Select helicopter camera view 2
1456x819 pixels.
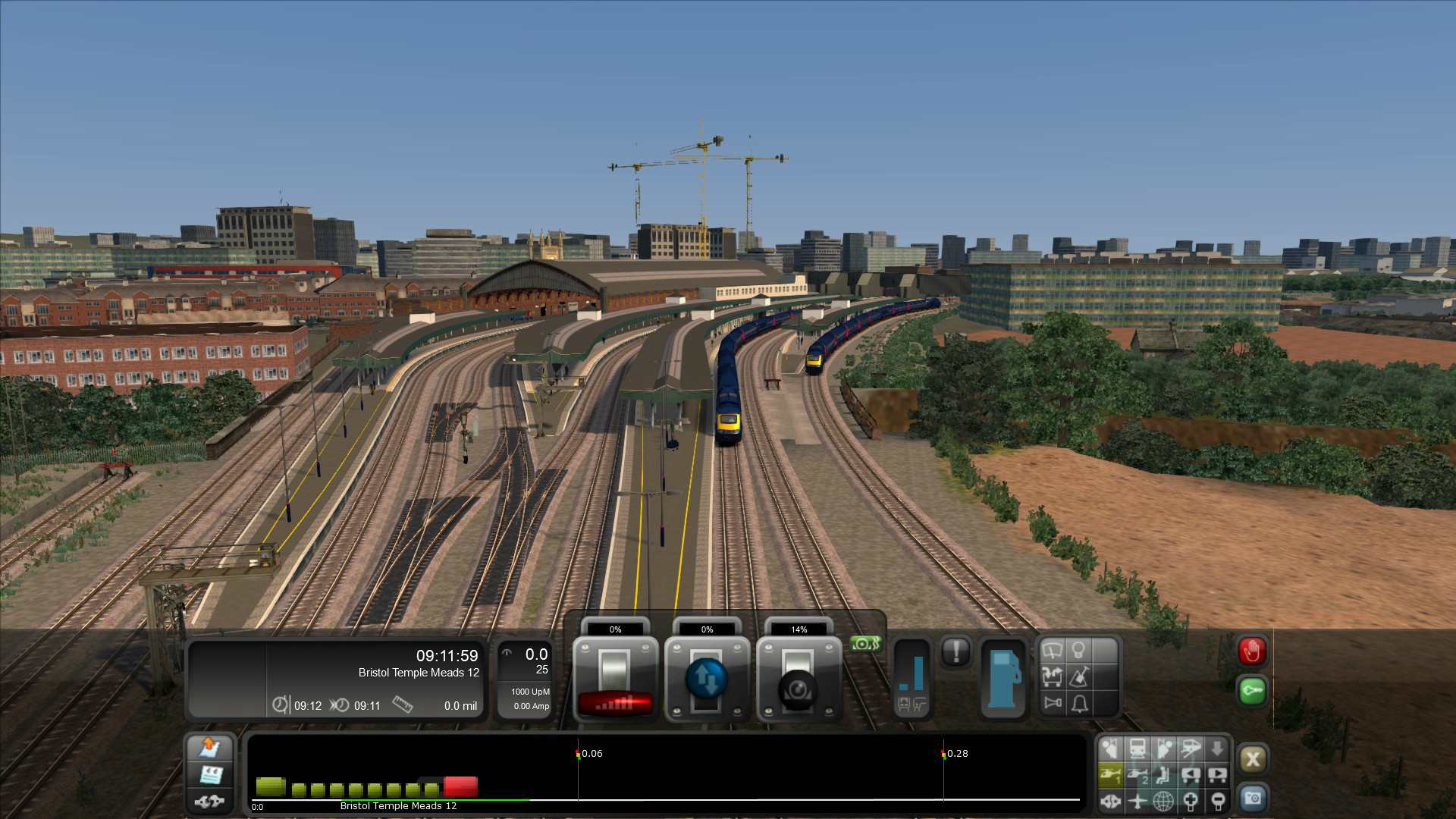click(x=1137, y=775)
